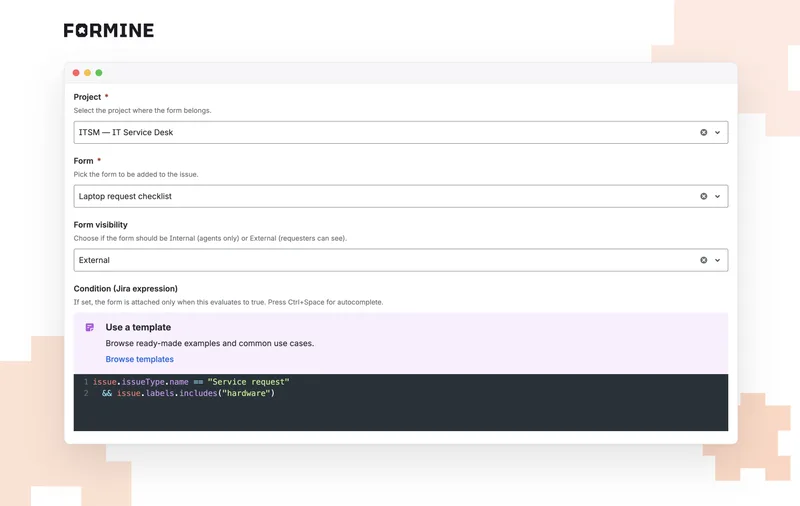Click the Browse templates link
This screenshot has height=506, width=800.
pos(139,359)
